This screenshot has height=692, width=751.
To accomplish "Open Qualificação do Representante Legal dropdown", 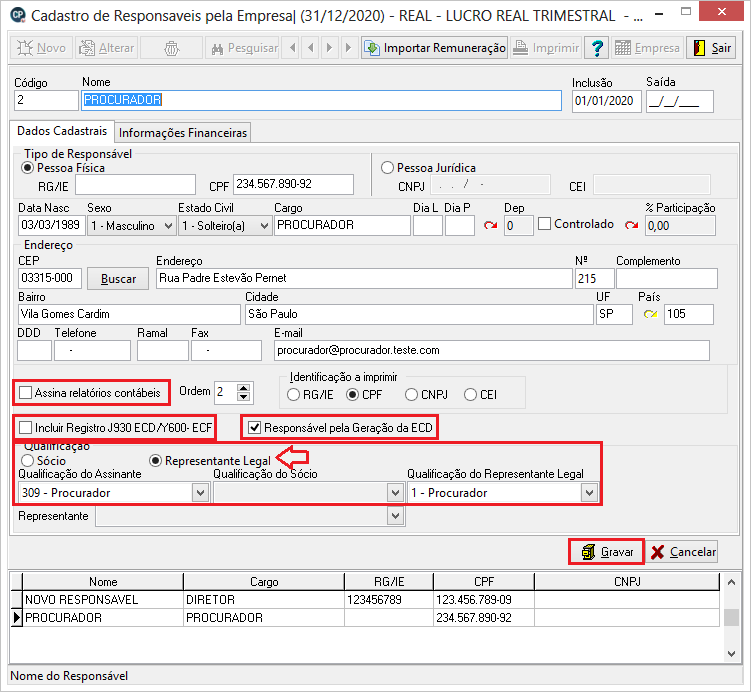I will [x=589, y=493].
